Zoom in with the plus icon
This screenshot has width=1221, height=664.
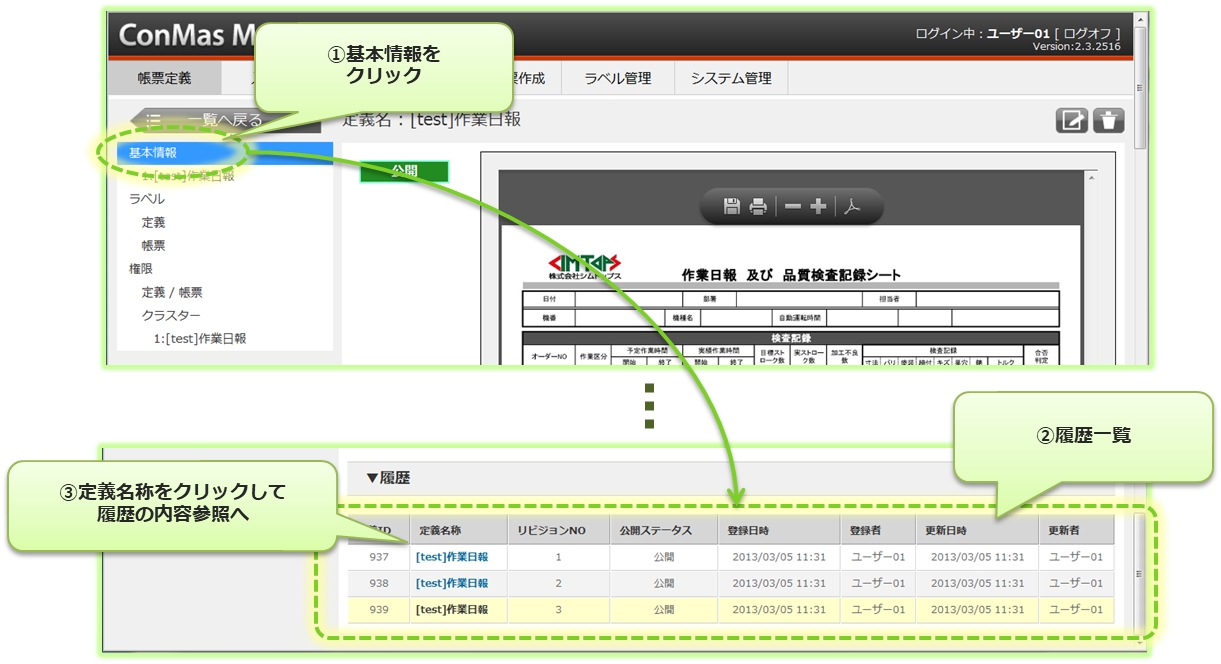(818, 206)
